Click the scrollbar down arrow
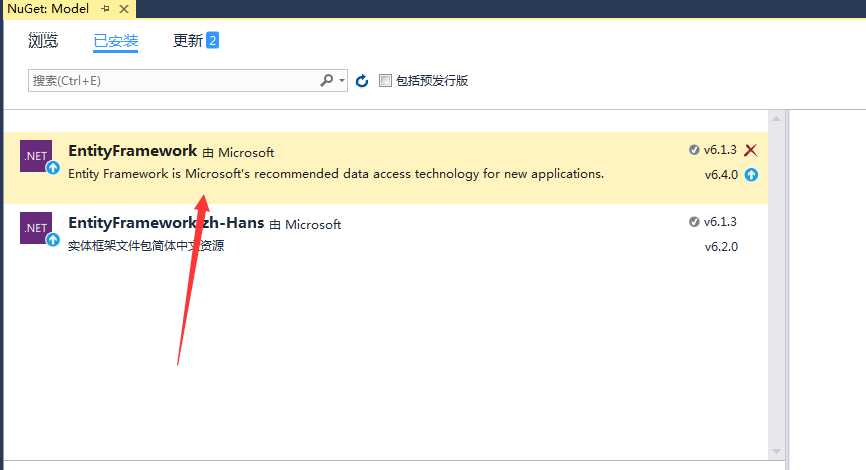This screenshot has height=470, width=866. click(776, 452)
